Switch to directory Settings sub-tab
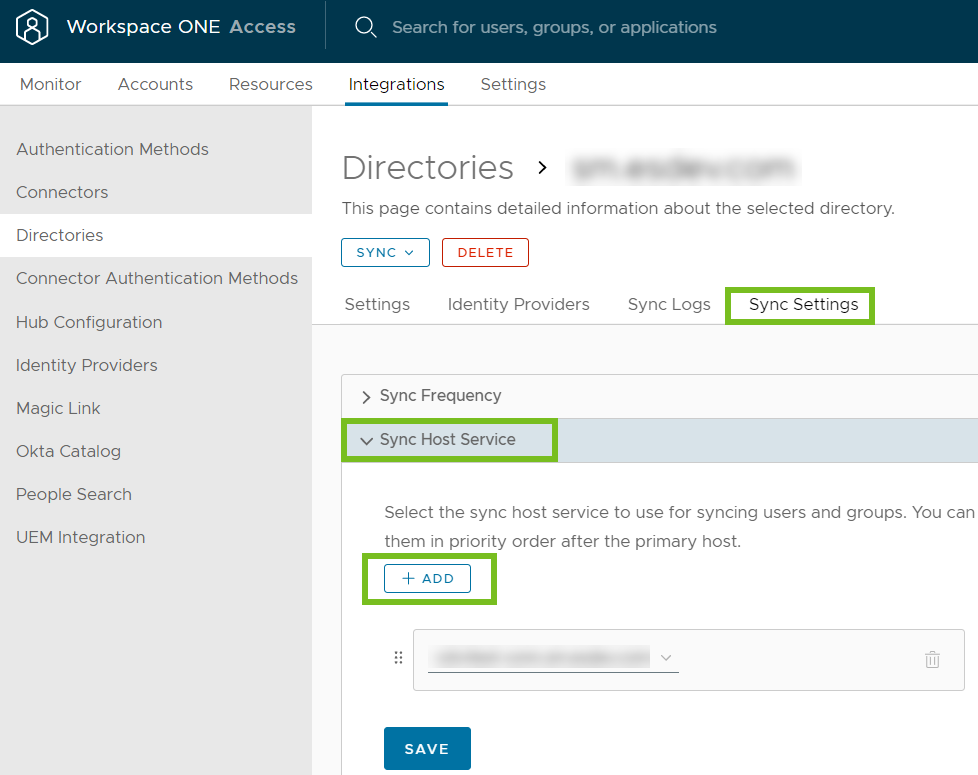The height and width of the screenshot is (775, 978). 377,304
